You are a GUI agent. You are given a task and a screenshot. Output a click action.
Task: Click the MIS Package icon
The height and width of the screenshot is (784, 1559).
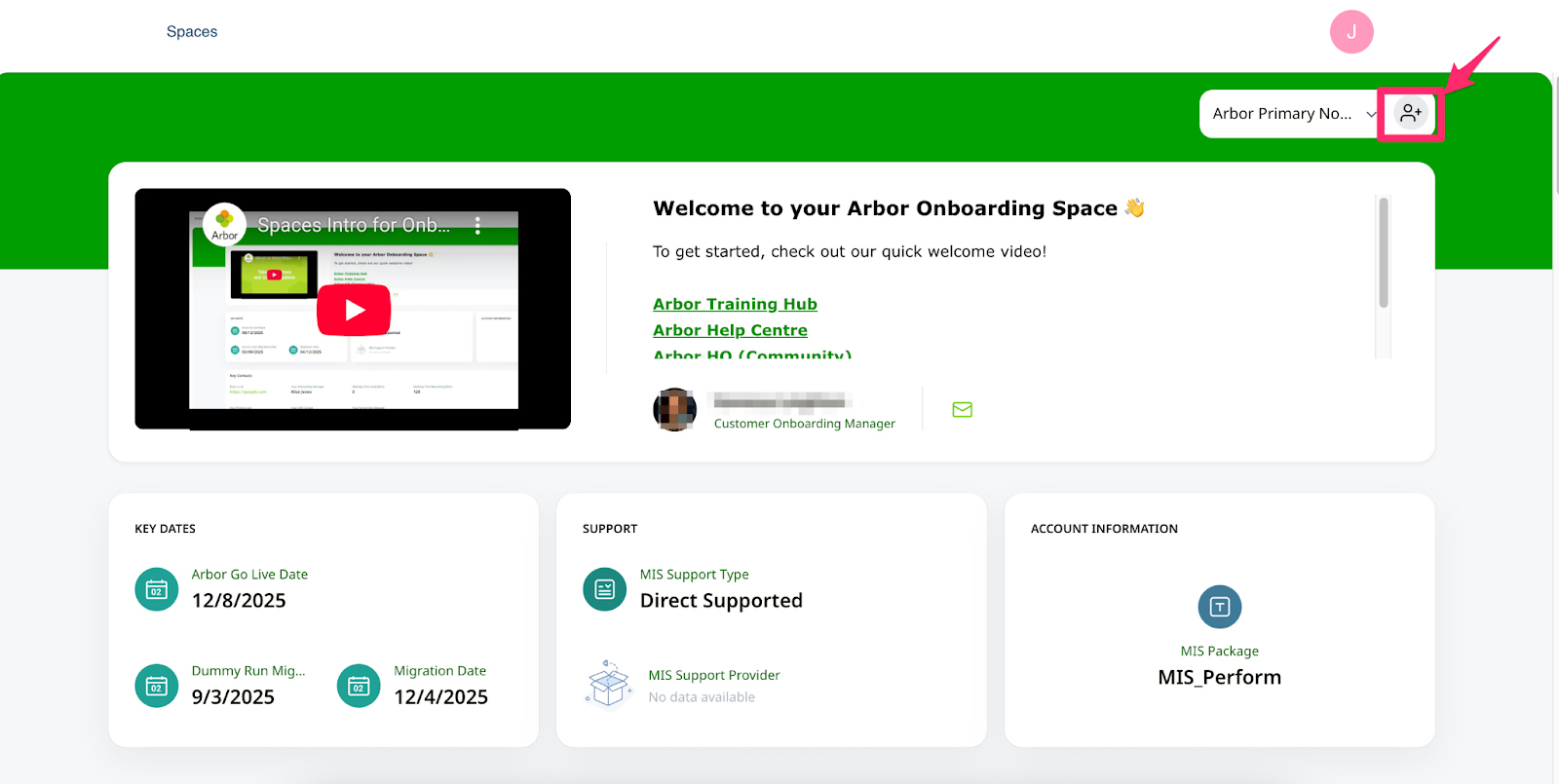(1219, 607)
